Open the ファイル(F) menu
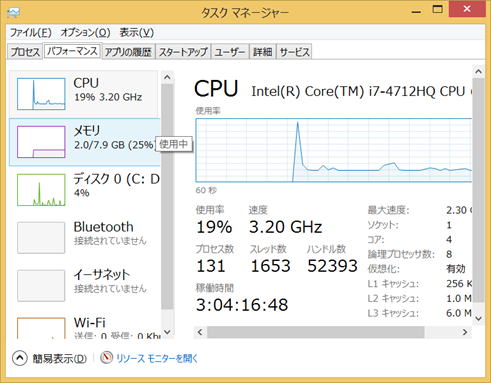The height and width of the screenshot is (383, 491). click(30, 33)
